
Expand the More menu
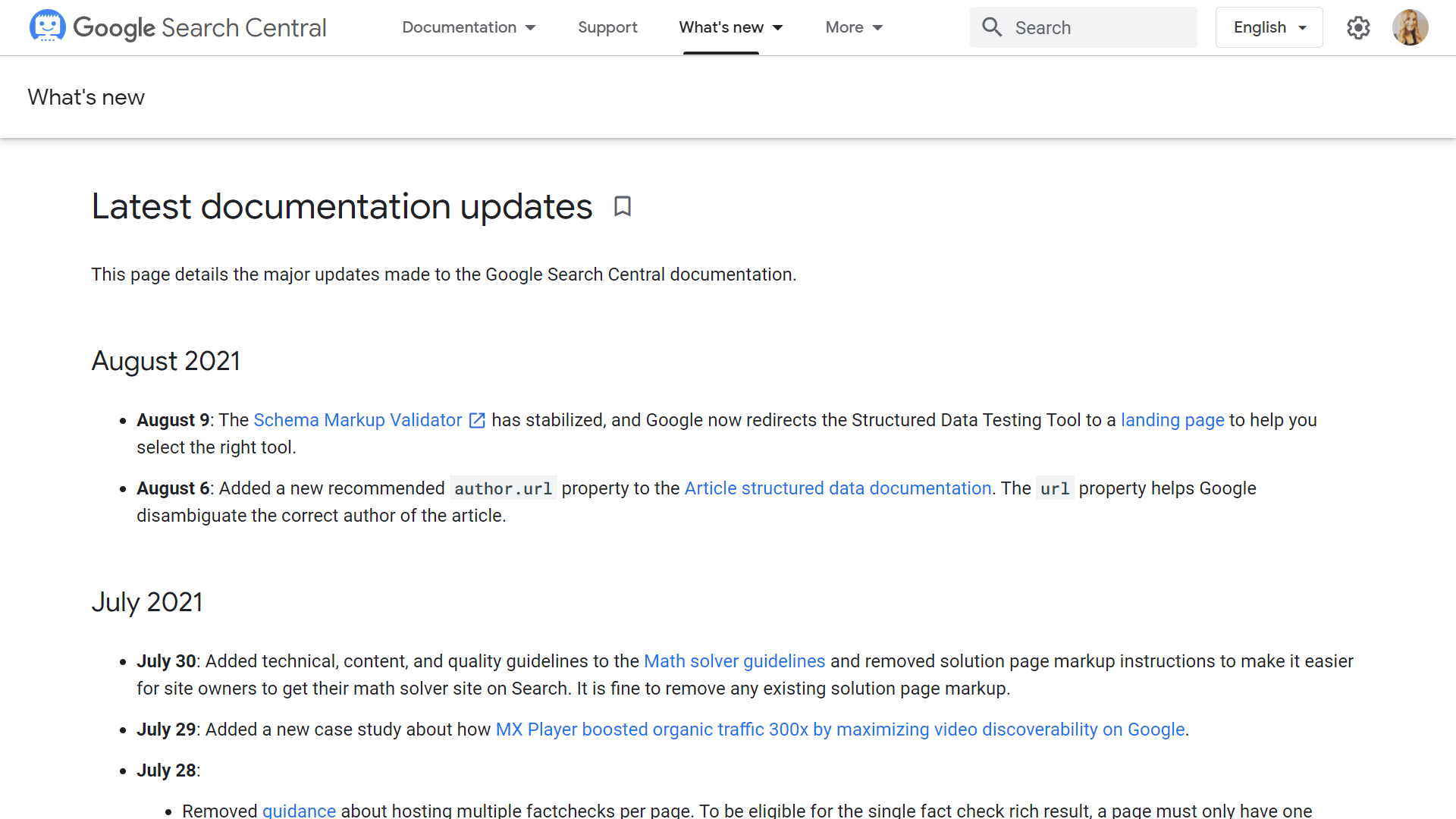click(854, 27)
